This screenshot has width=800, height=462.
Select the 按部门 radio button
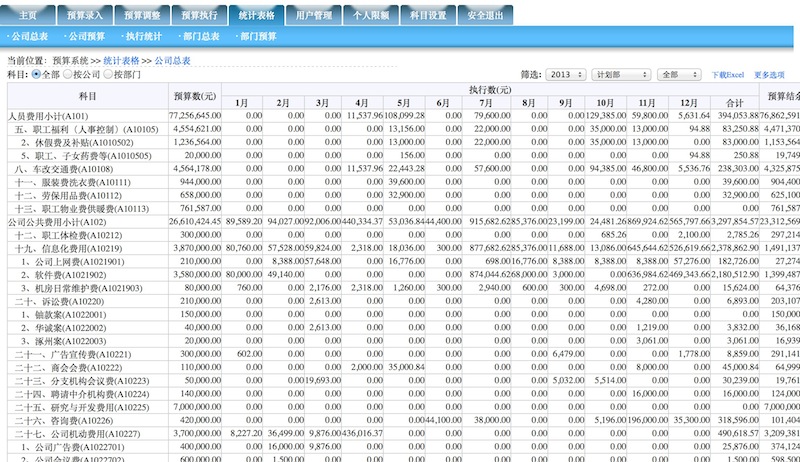point(108,74)
